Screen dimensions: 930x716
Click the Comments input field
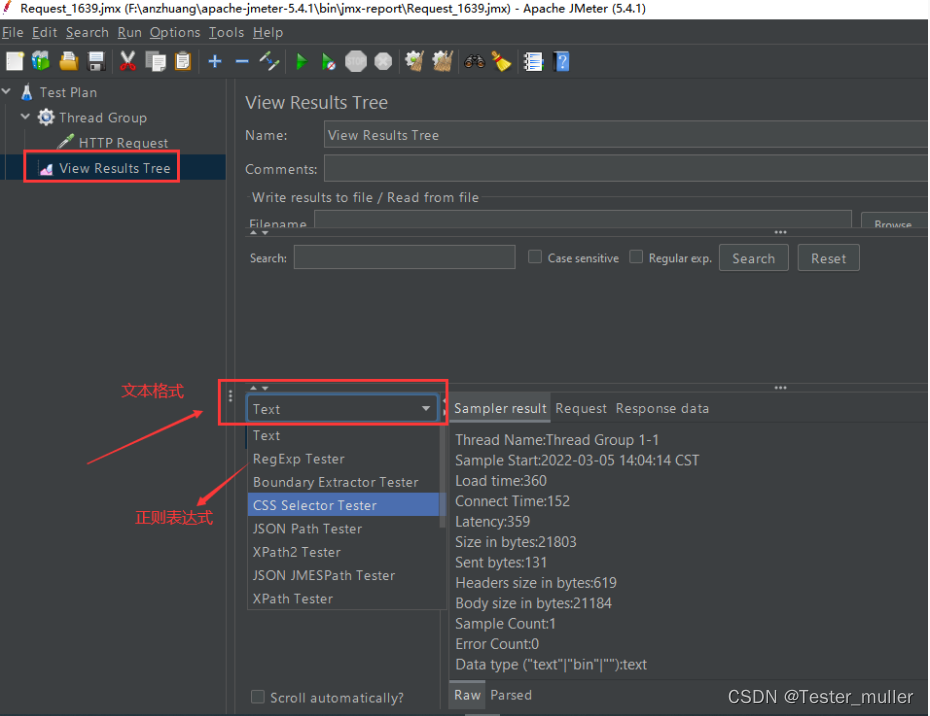(626, 168)
